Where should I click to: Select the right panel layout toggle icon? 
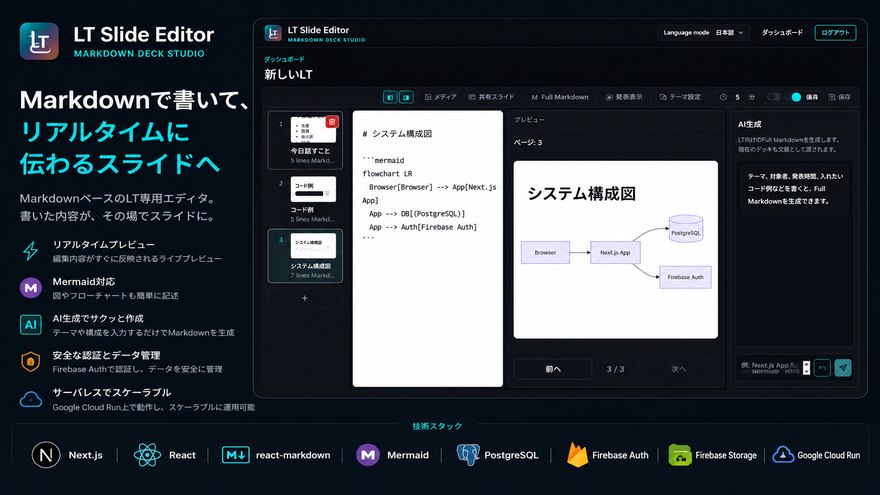click(x=406, y=97)
